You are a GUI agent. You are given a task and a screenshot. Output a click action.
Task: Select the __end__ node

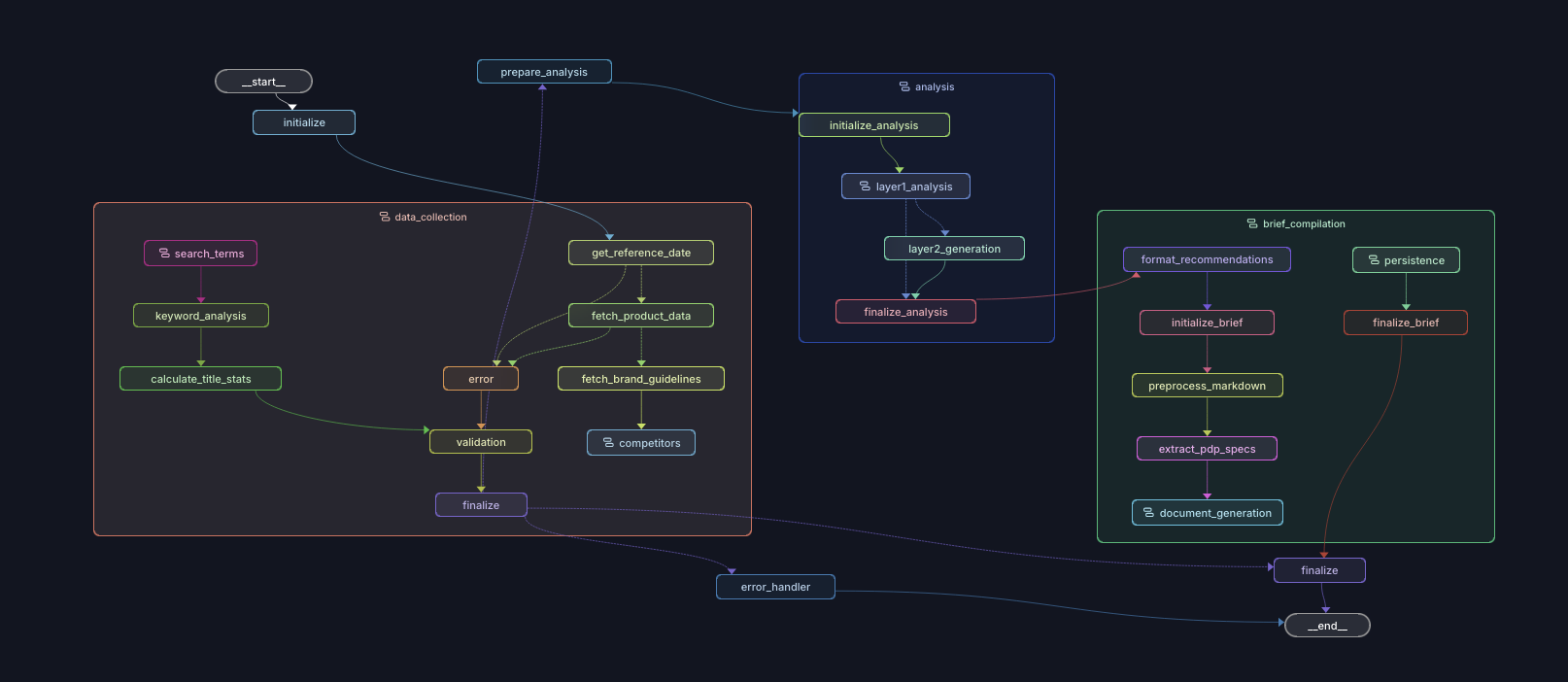point(1327,626)
